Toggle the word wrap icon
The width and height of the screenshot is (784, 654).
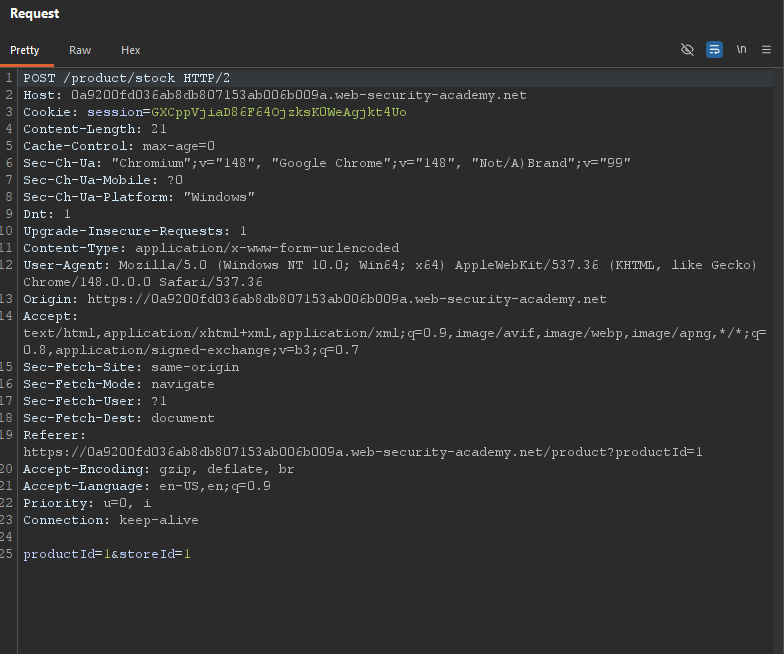click(x=714, y=50)
